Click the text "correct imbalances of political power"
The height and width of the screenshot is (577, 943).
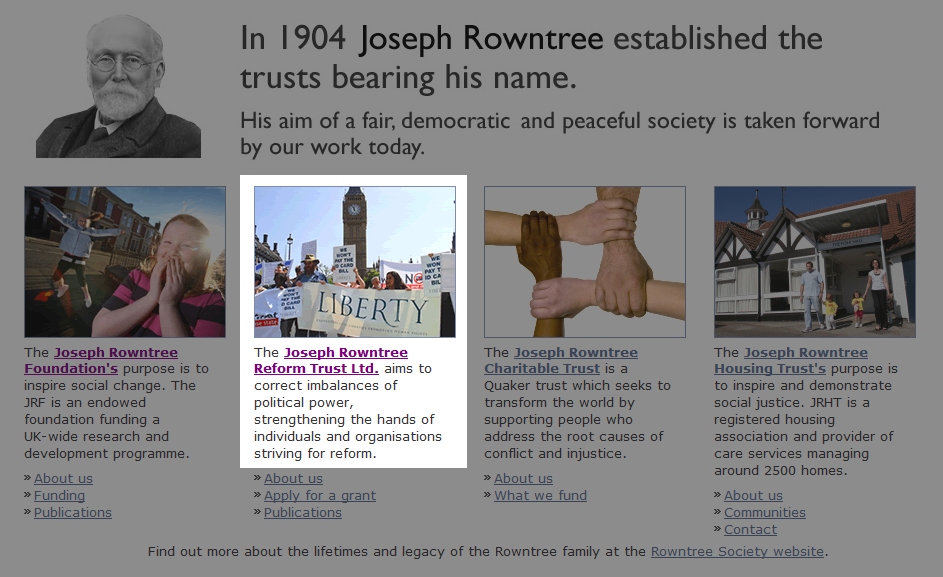(x=325, y=393)
